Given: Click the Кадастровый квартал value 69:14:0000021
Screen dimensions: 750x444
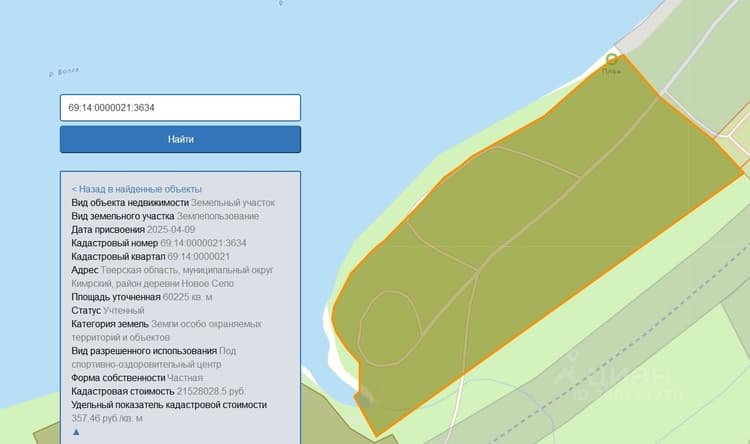Looking at the screenshot, I should pyautogui.click(x=199, y=256).
